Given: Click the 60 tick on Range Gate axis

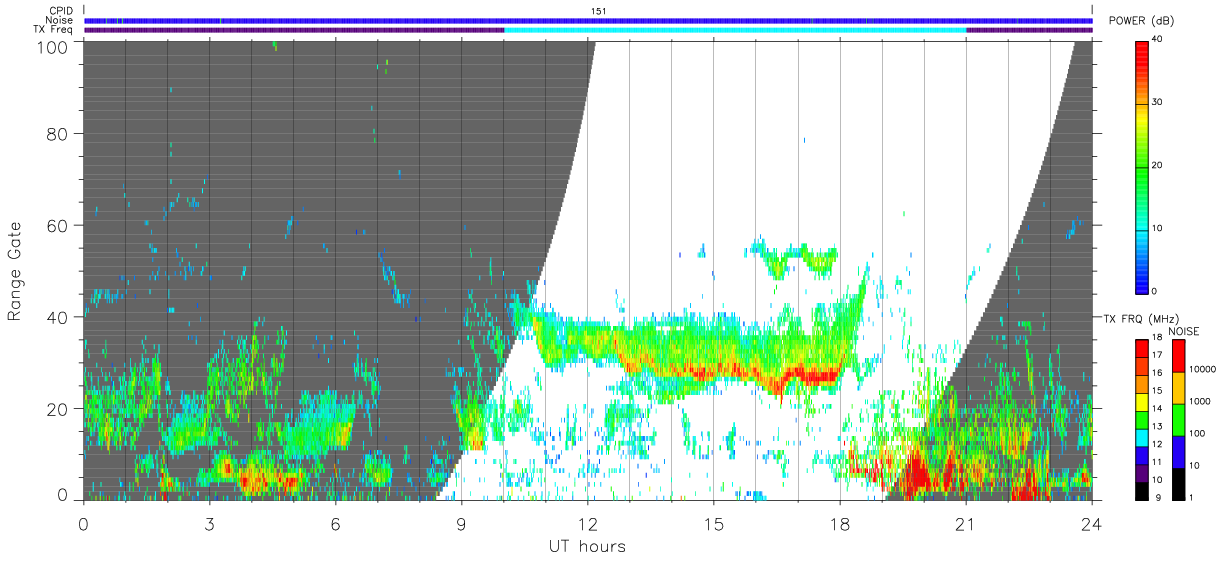Looking at the screenshot, I should [58, 225].
